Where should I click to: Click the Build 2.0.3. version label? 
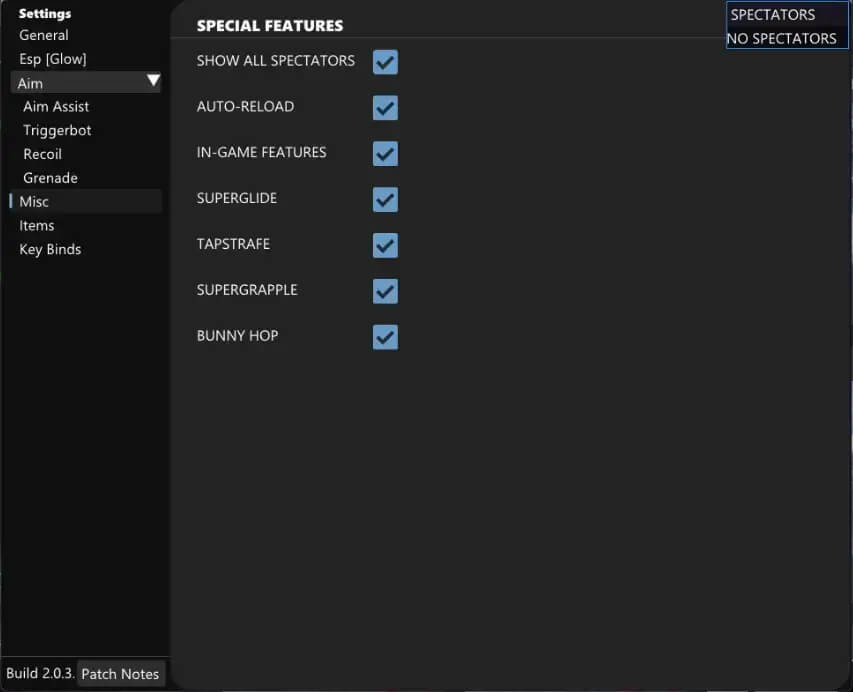point(40,674)
